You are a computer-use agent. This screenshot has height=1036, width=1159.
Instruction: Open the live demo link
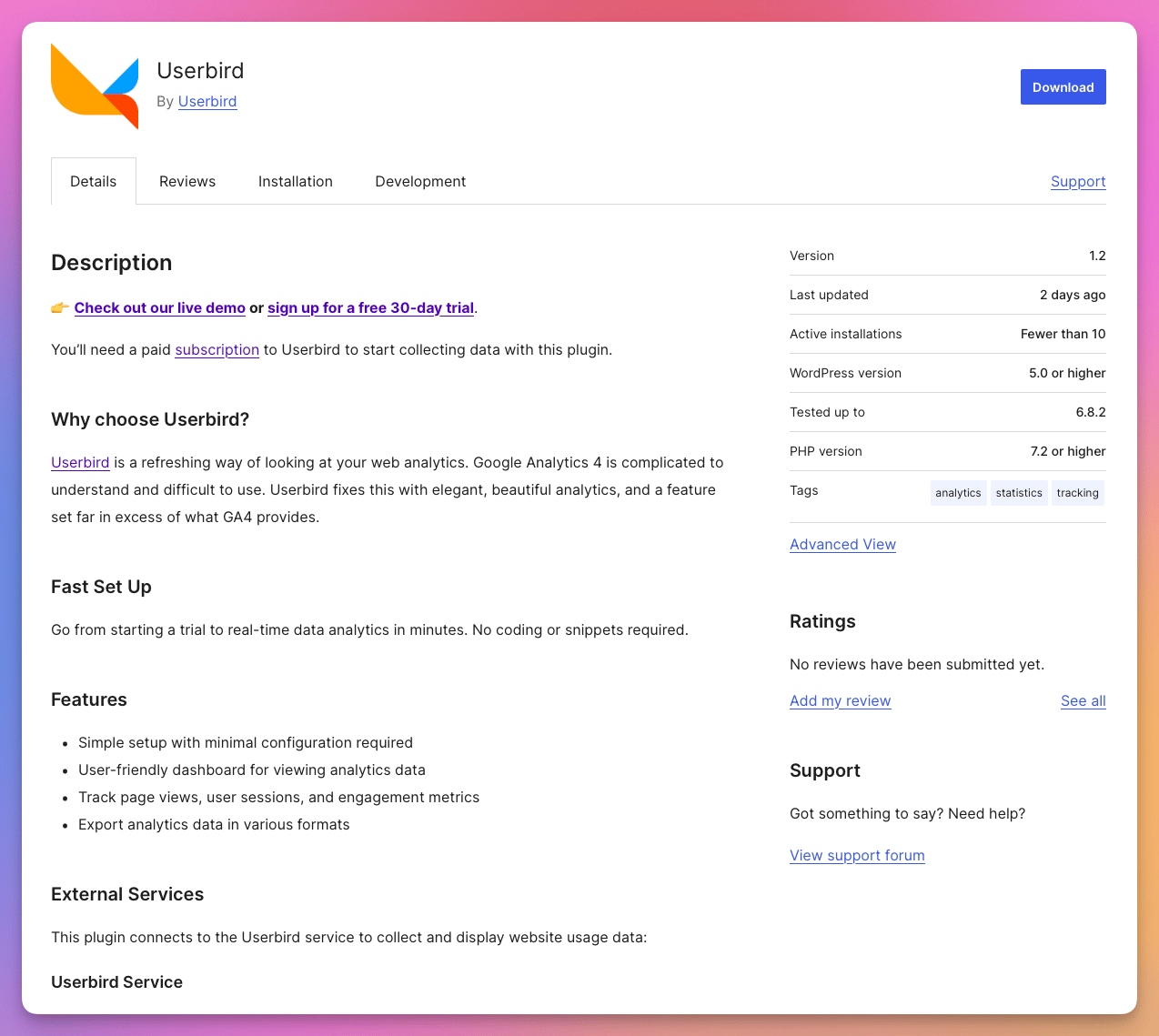pos(159,307)
